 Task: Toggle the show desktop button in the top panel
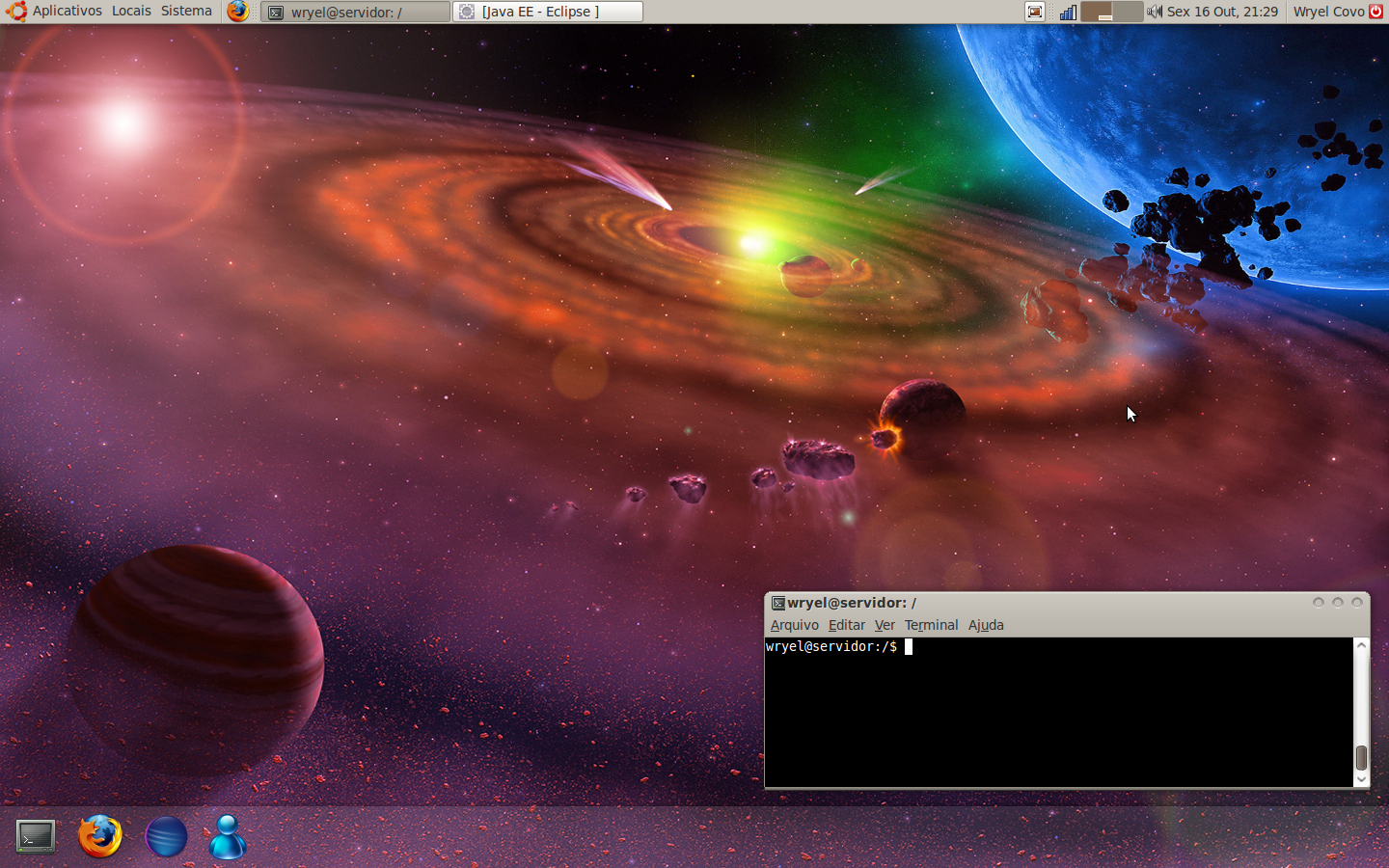[x=1035, y=12]
